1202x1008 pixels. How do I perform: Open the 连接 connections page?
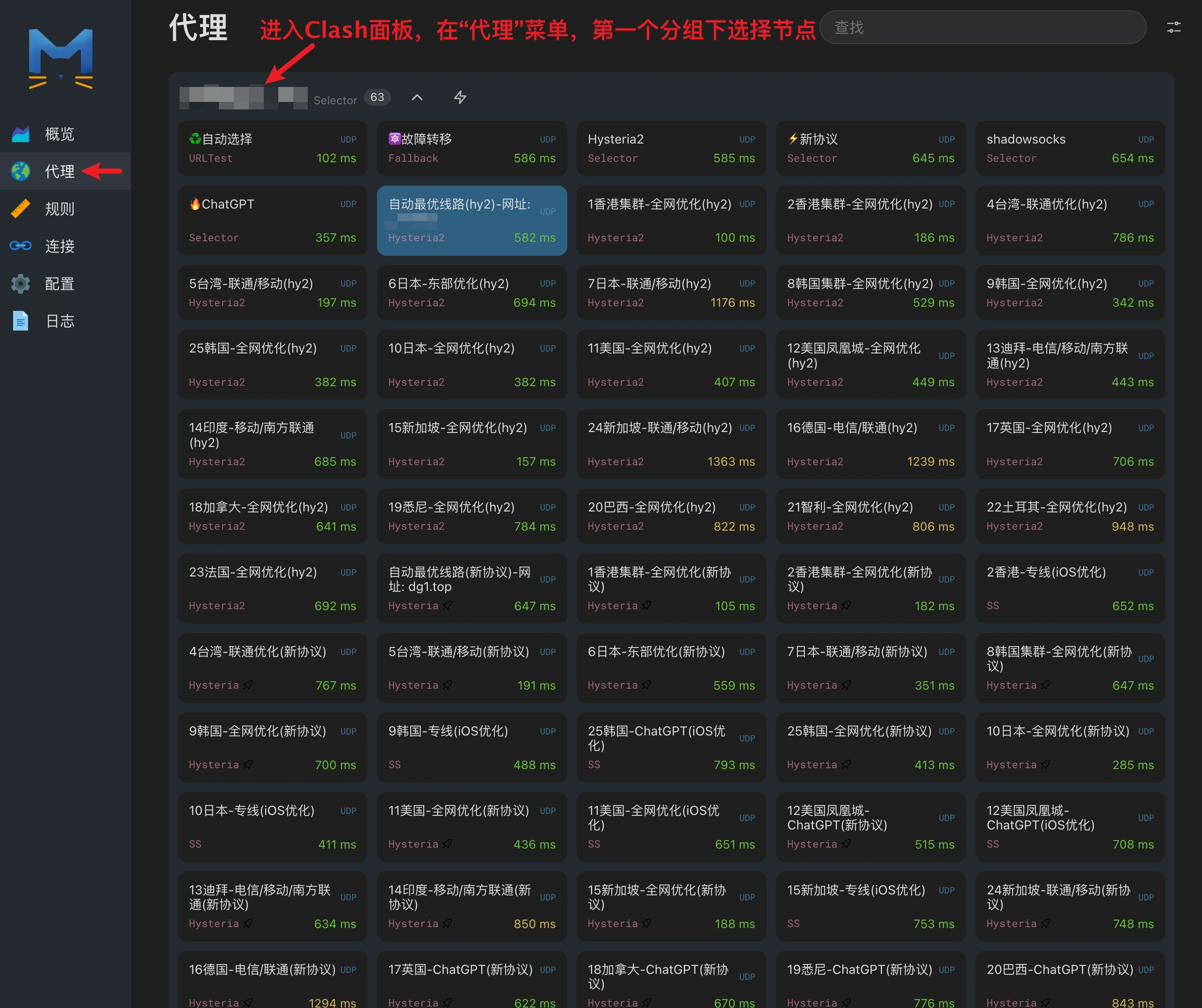[59, 246]
